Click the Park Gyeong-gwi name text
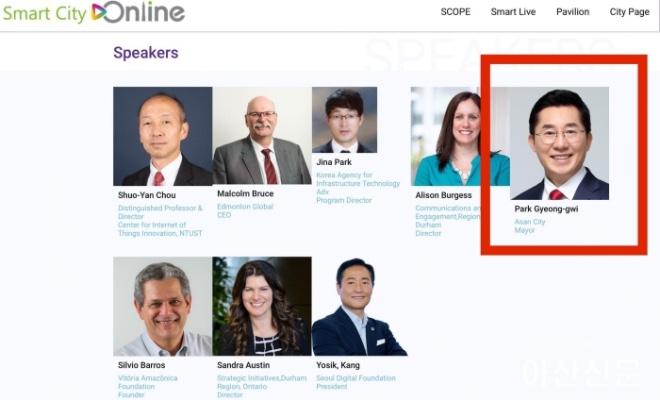 [546, 209]
